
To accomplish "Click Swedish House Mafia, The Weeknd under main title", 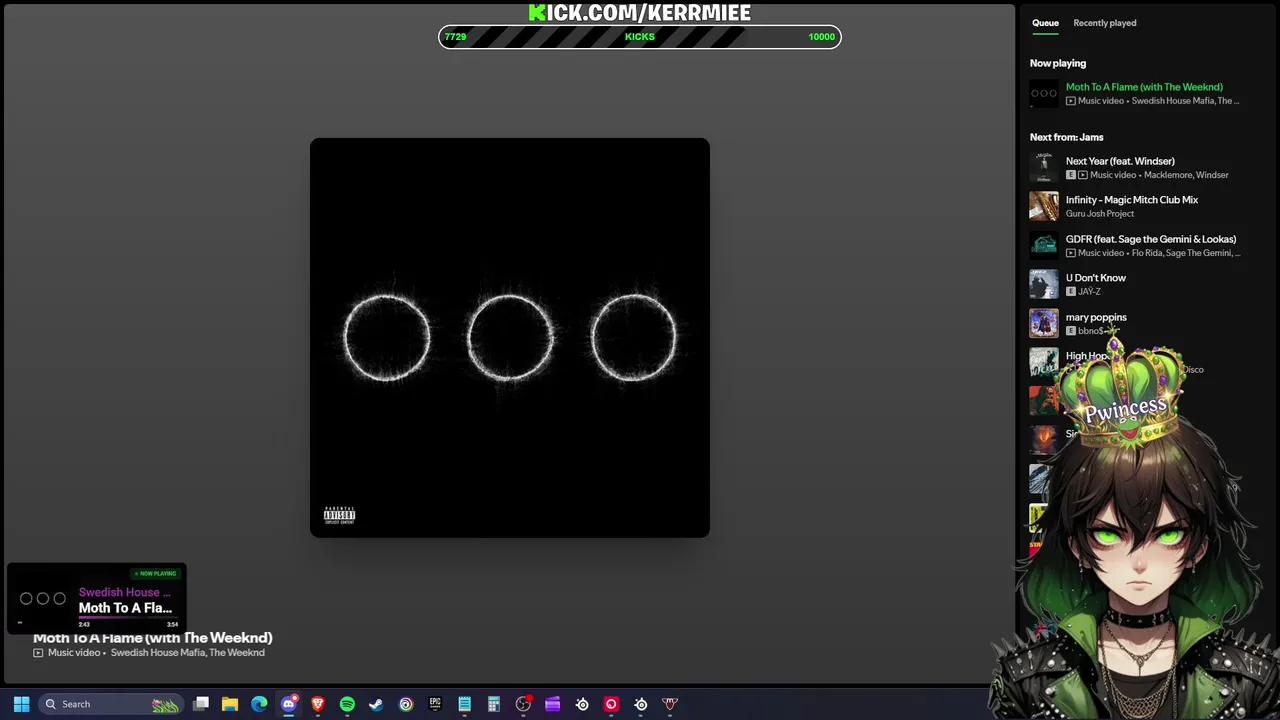I will pos(188,653).
